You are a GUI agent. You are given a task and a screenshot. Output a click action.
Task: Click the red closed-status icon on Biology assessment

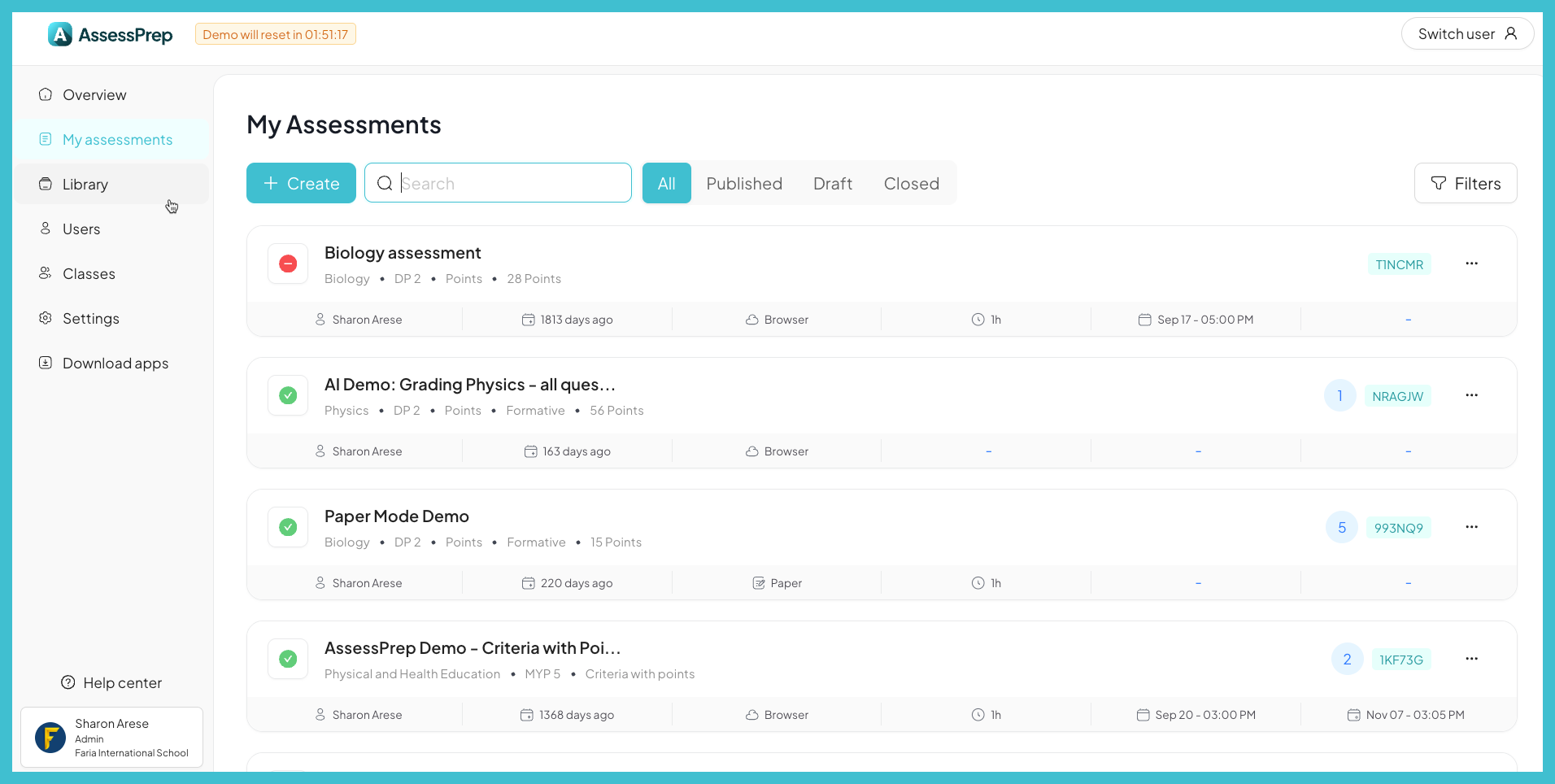(x=287, y=264)
